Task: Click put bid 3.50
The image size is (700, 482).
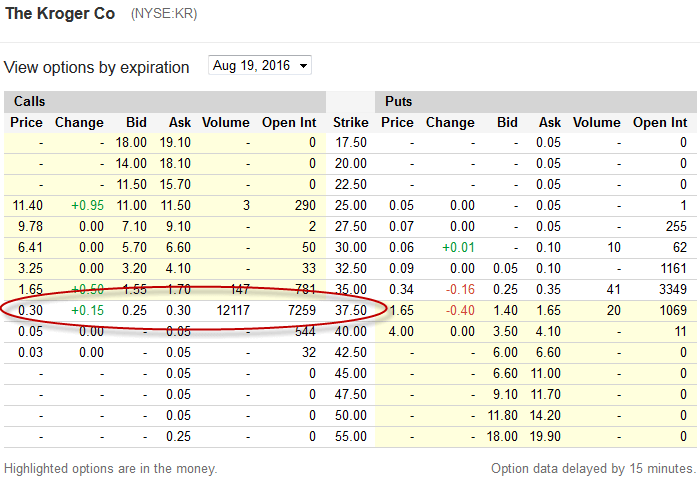Action: coord(505,331)
